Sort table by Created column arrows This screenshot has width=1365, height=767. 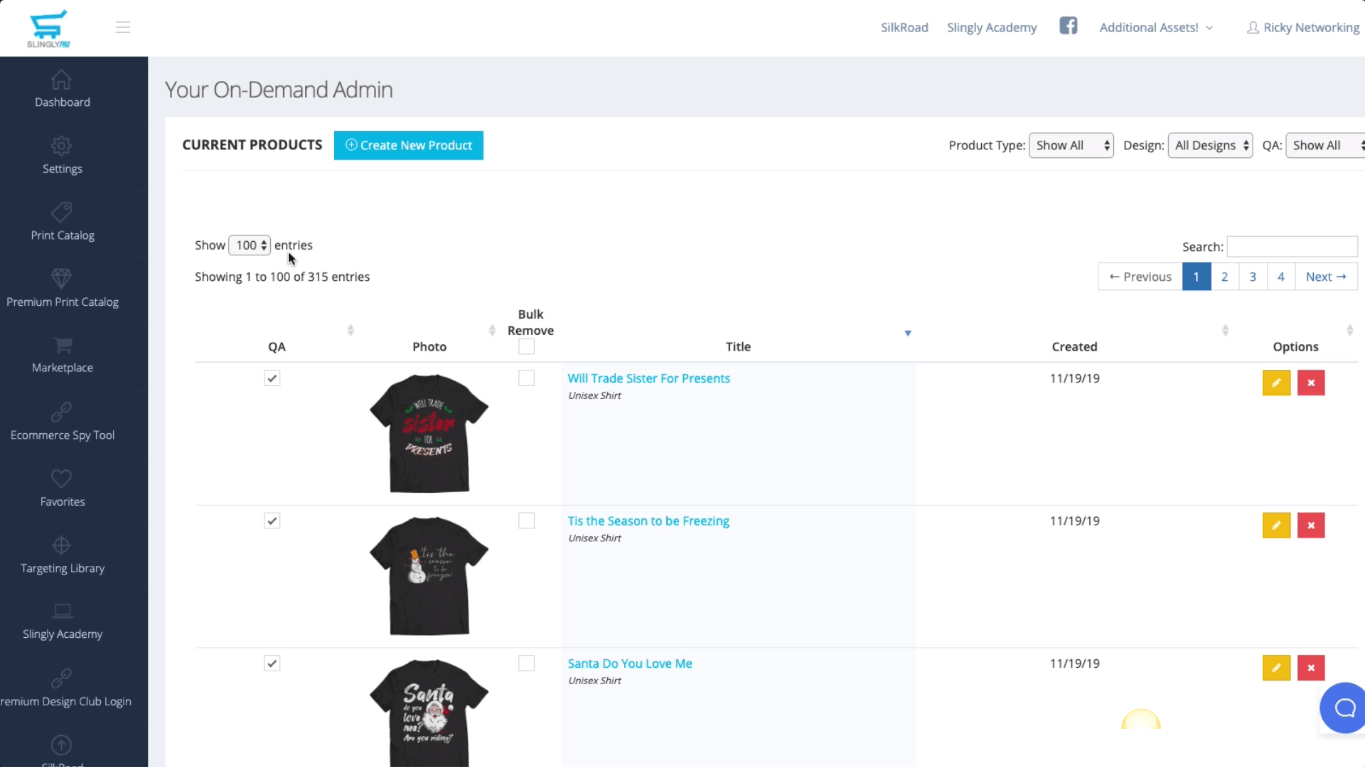click(1225, 331)
